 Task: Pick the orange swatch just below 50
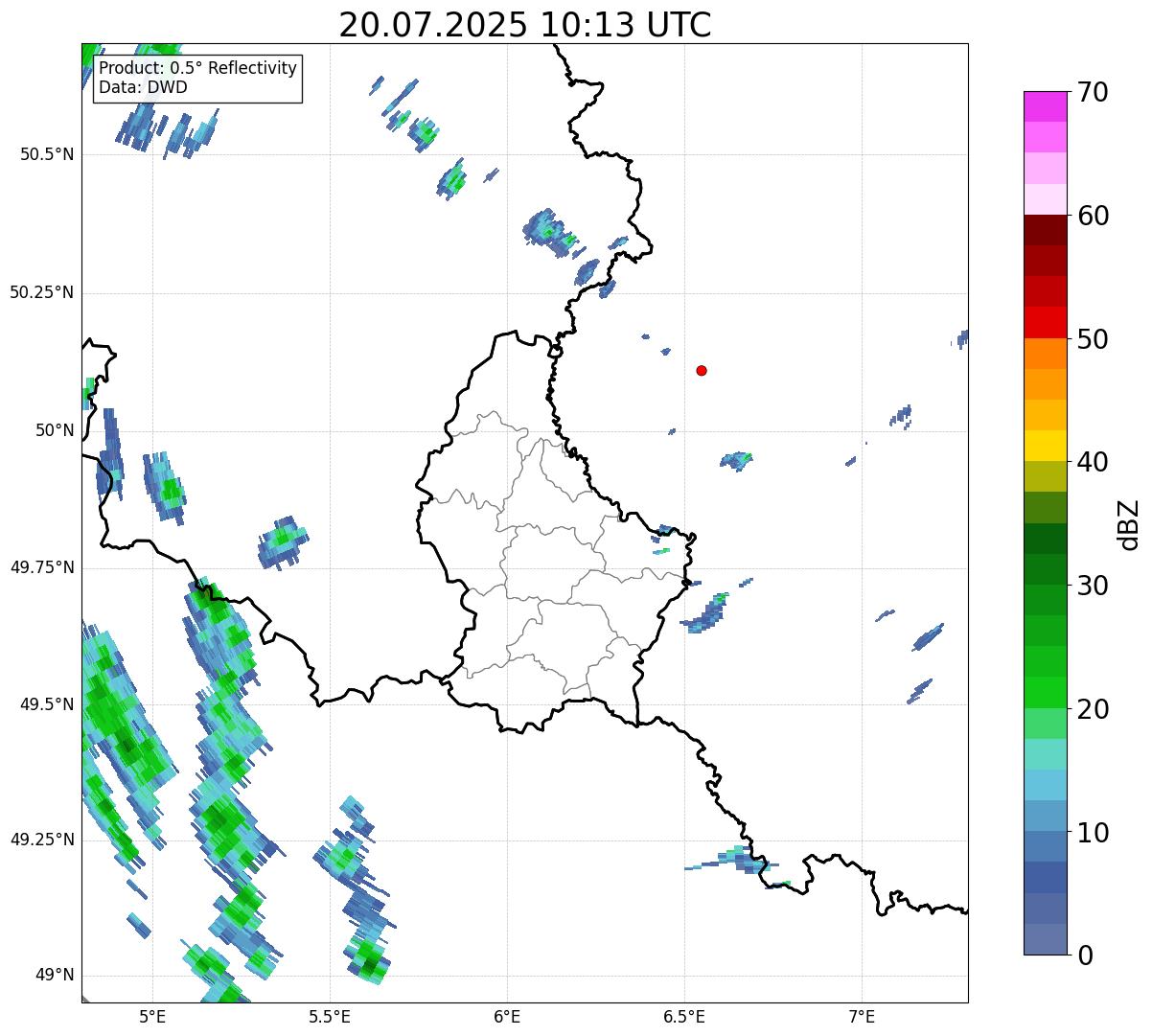[1046, 354]
